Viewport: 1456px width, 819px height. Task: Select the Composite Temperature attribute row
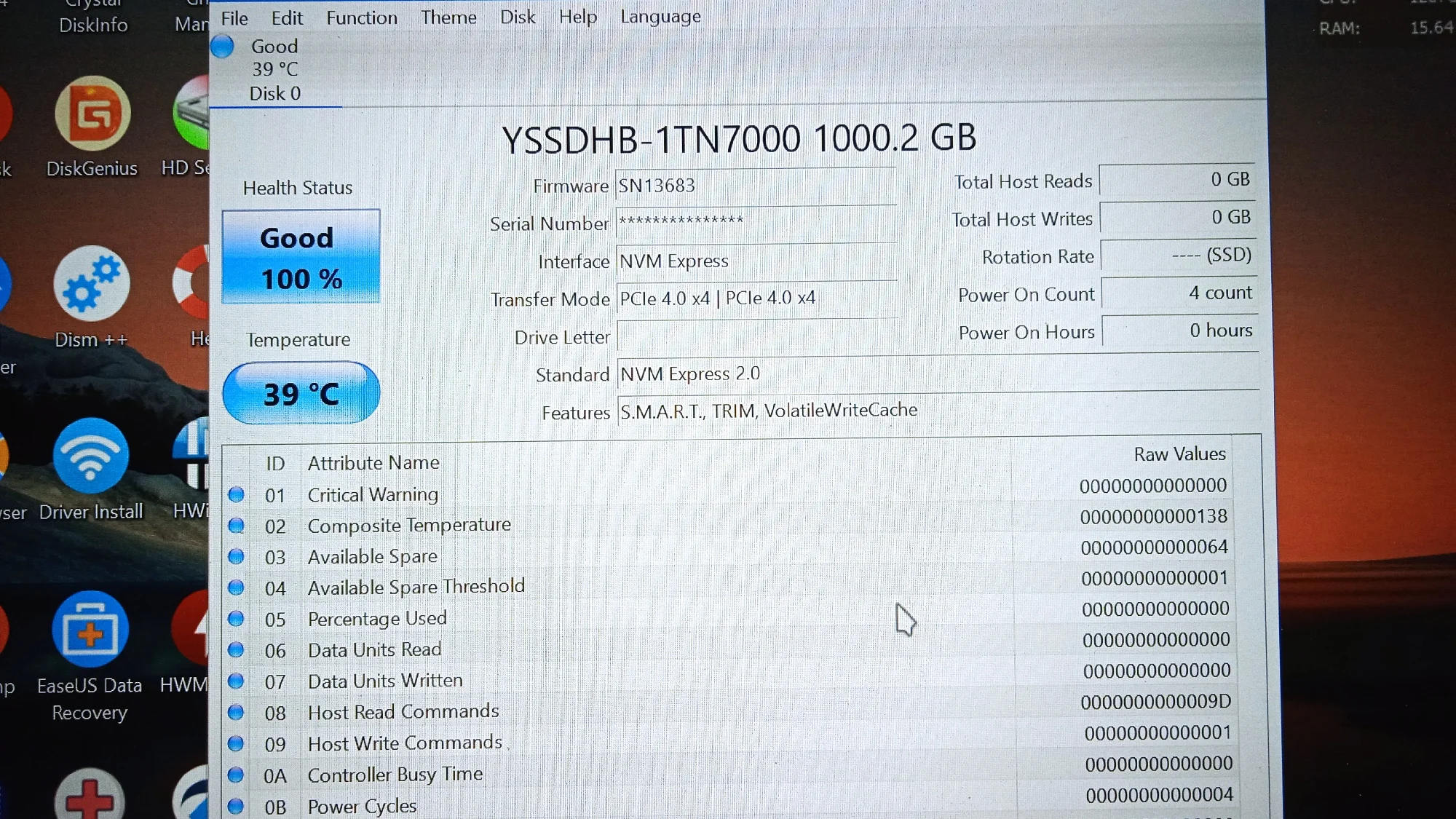pyautogui.click(x=409, y=525)
